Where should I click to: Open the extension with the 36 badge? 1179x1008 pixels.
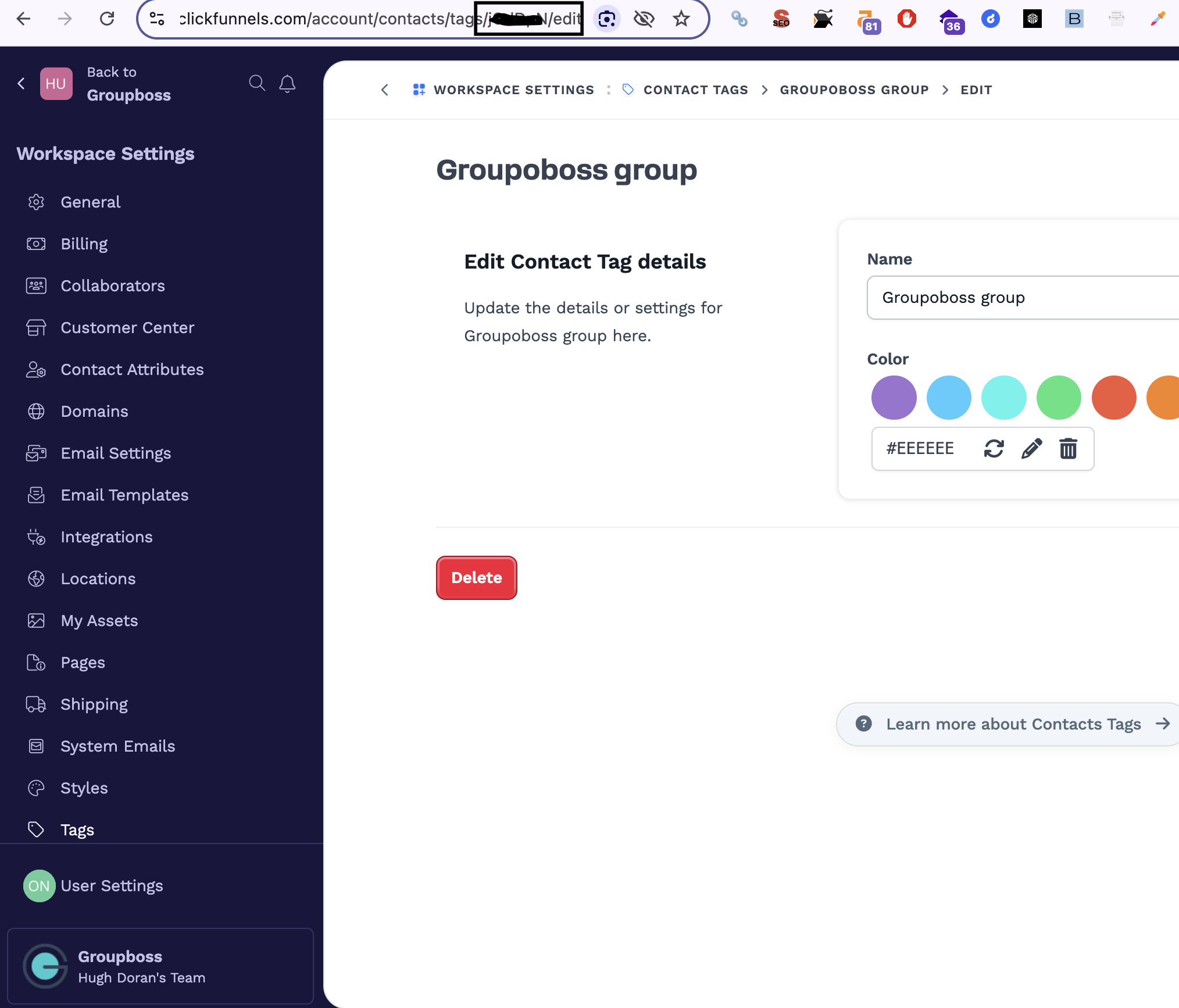click(x=951, y=21)
